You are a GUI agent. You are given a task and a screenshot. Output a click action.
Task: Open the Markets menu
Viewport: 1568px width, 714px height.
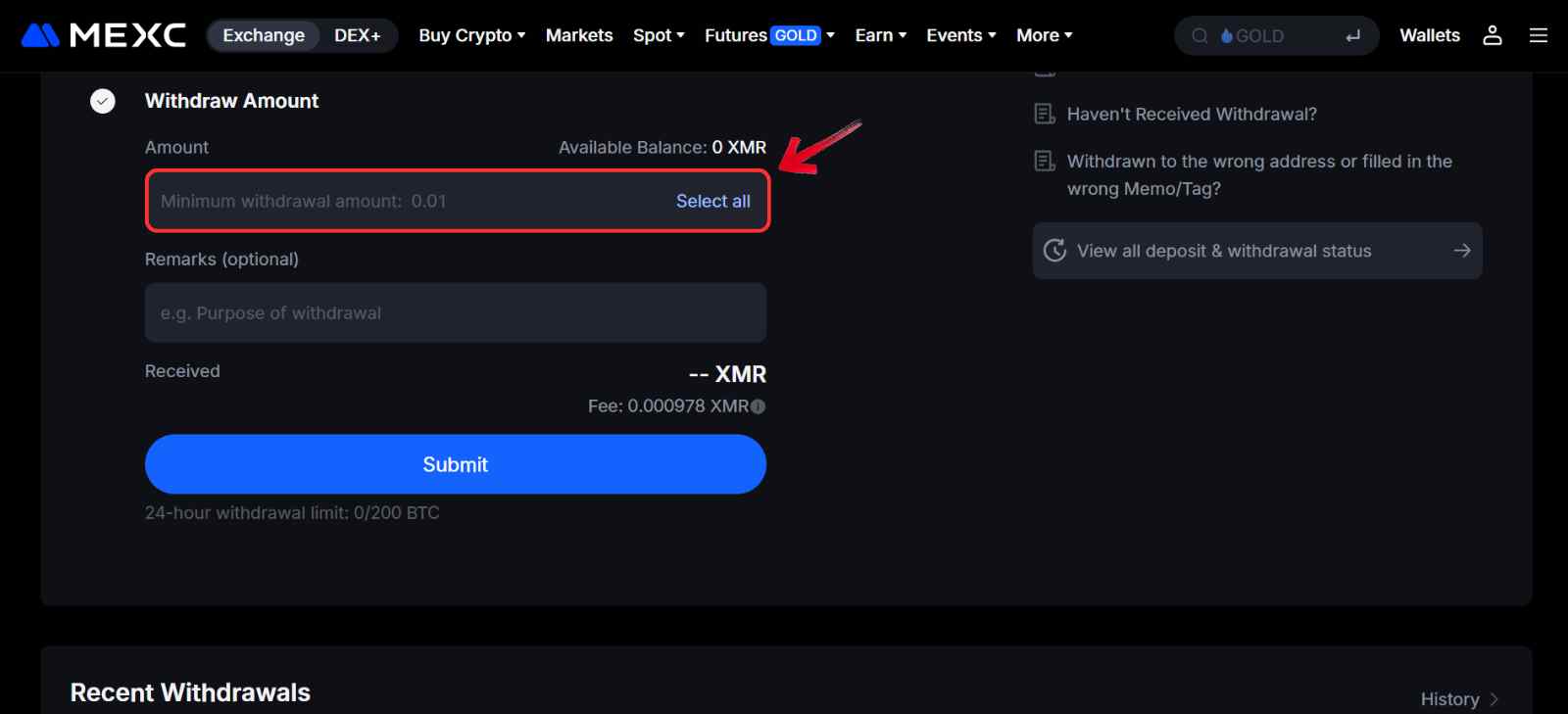click(x=579, y=35)
